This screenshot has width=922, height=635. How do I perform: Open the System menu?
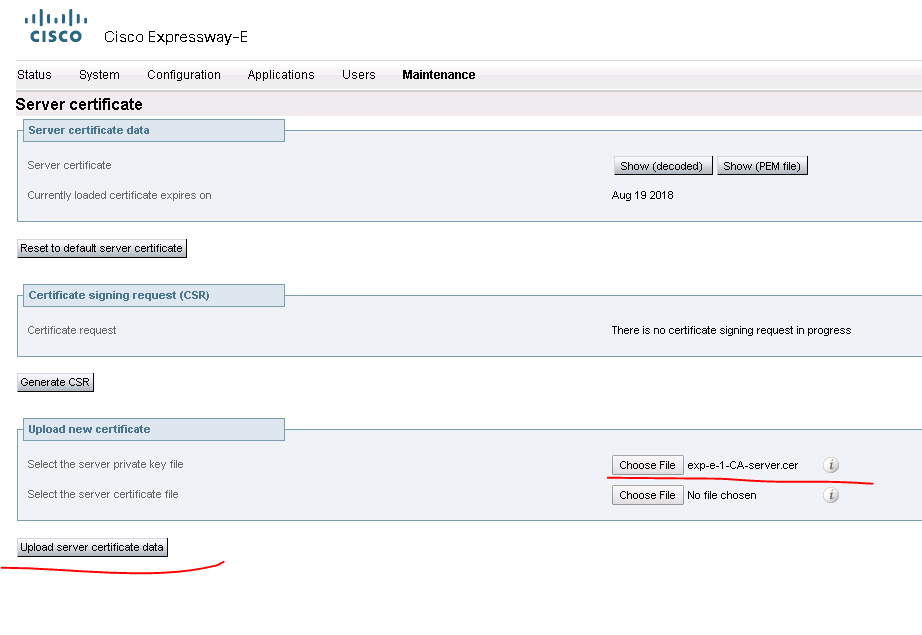[x=99, y=75]
